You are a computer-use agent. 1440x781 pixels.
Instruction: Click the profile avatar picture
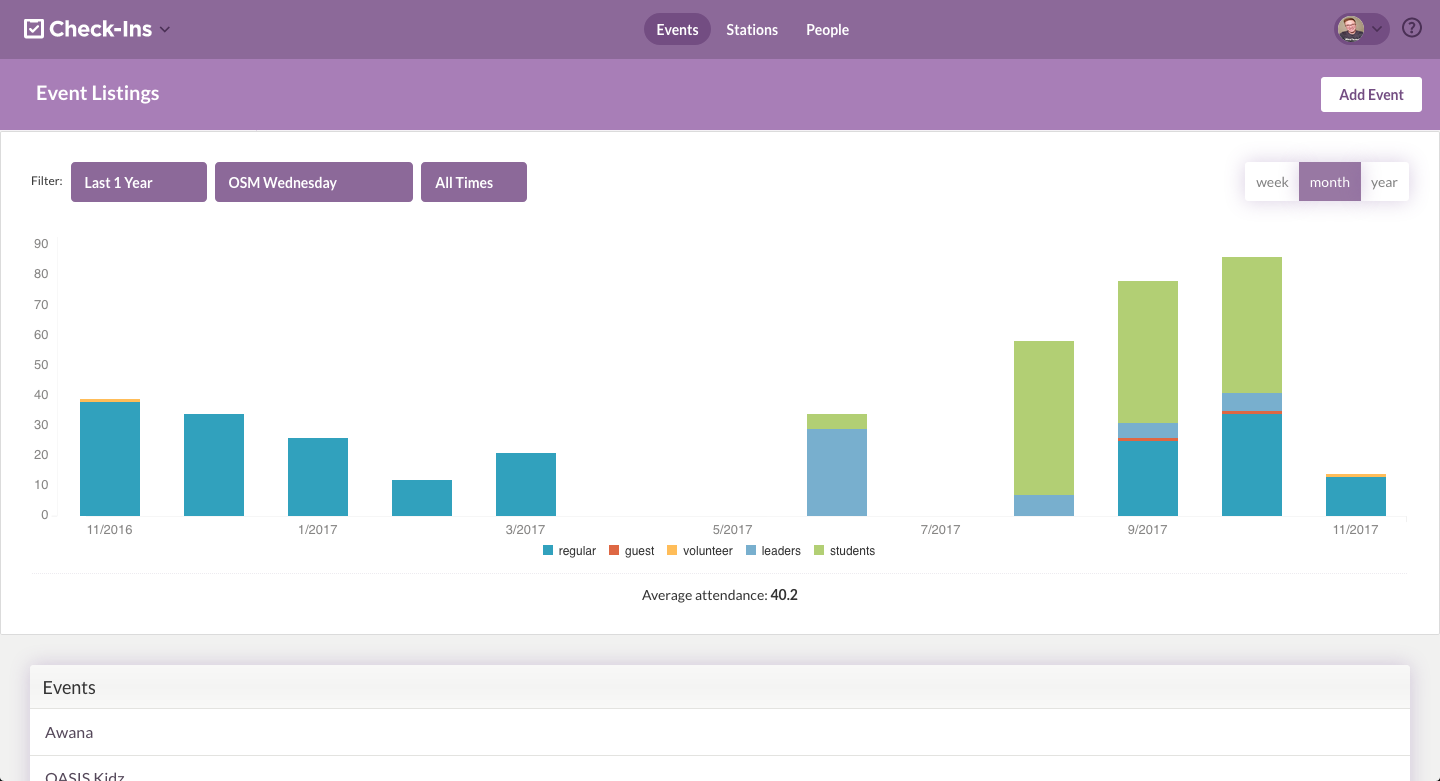click(x=1352, y=28)
